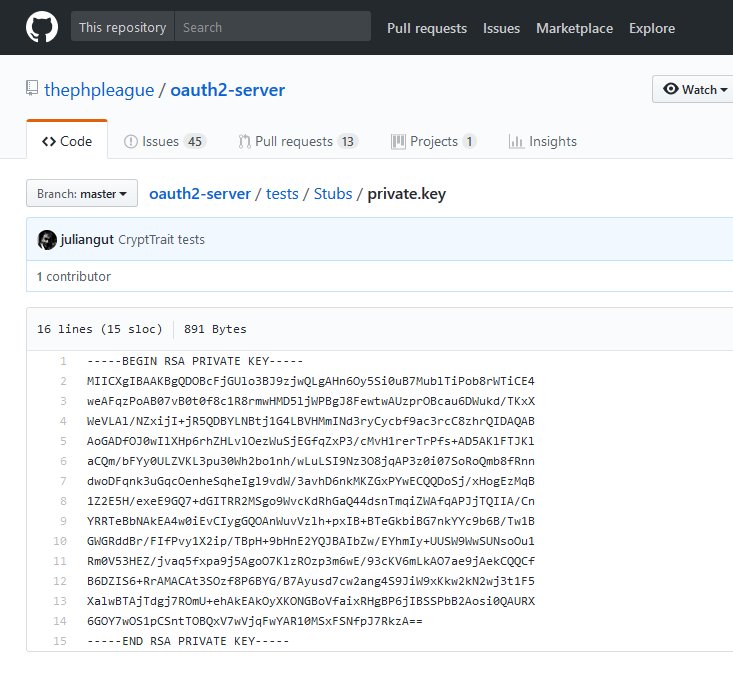This screenshot has height=687, width=733.
Task: Click the repository book icon beside thephpleague
Action: pyautogui.click(x=32, y=88)
